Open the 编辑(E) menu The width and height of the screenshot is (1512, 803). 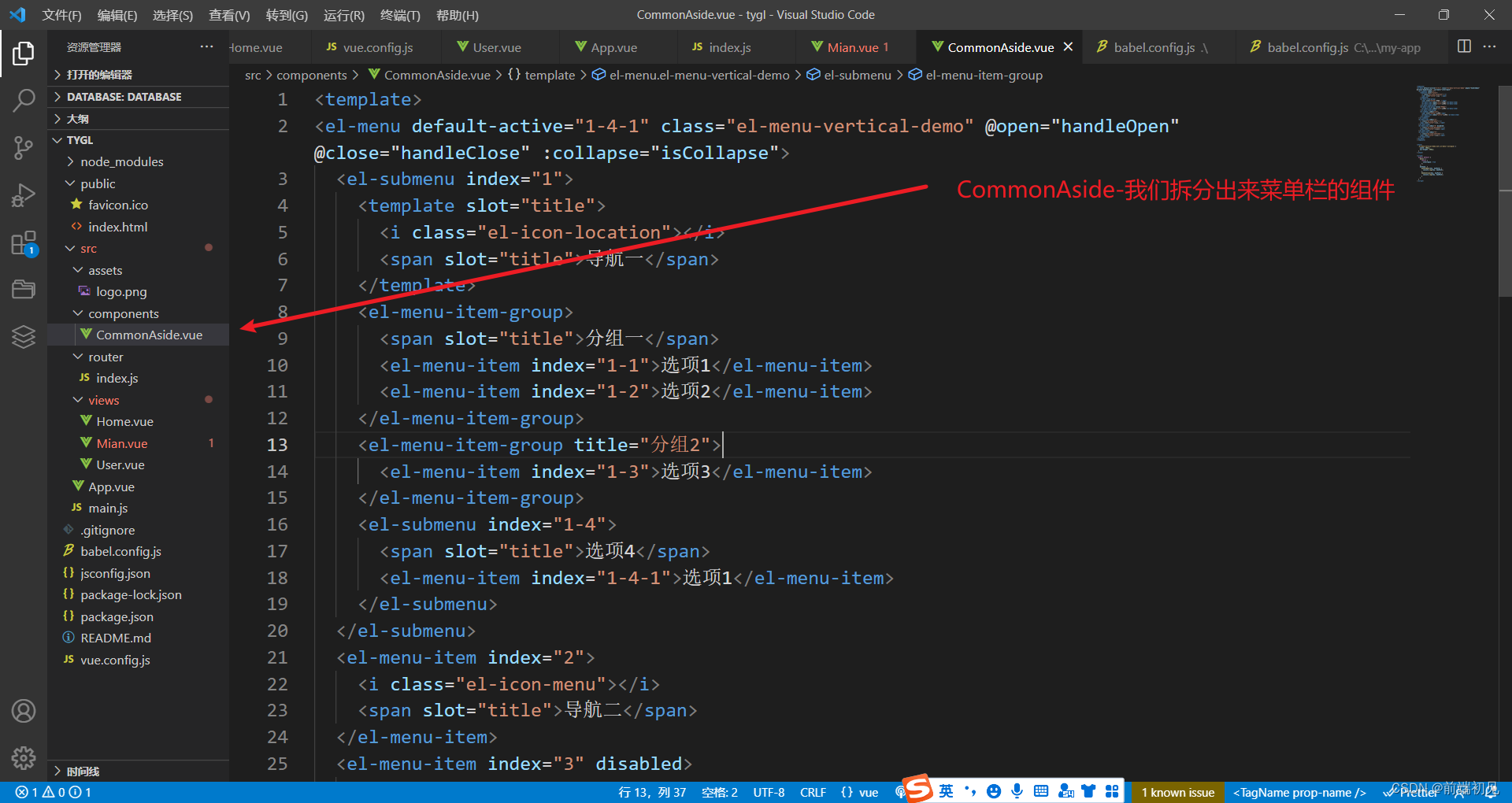click(x=117, y=15)
